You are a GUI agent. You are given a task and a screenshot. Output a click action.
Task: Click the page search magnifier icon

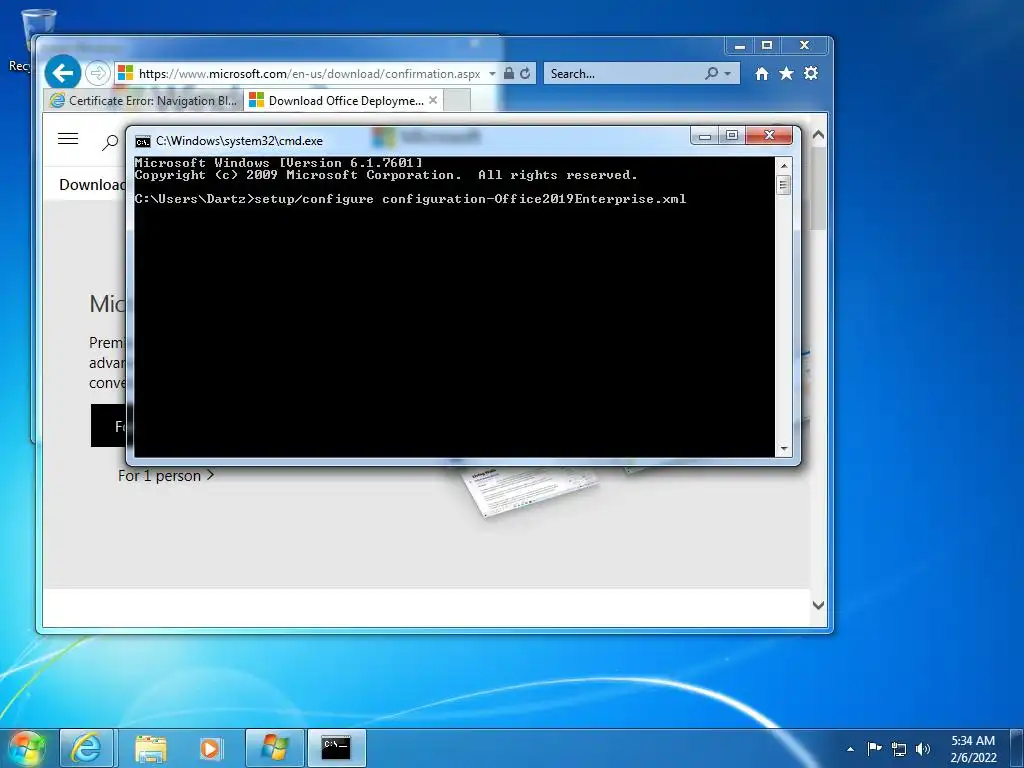[110, 142]
